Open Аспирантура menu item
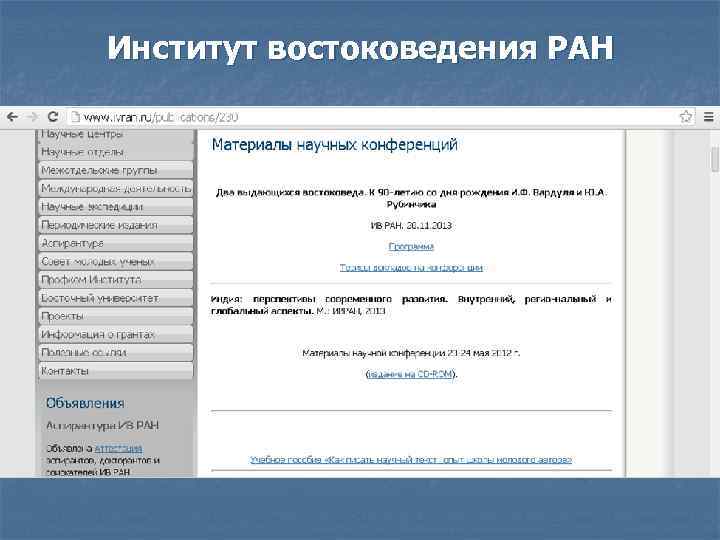 116,243
